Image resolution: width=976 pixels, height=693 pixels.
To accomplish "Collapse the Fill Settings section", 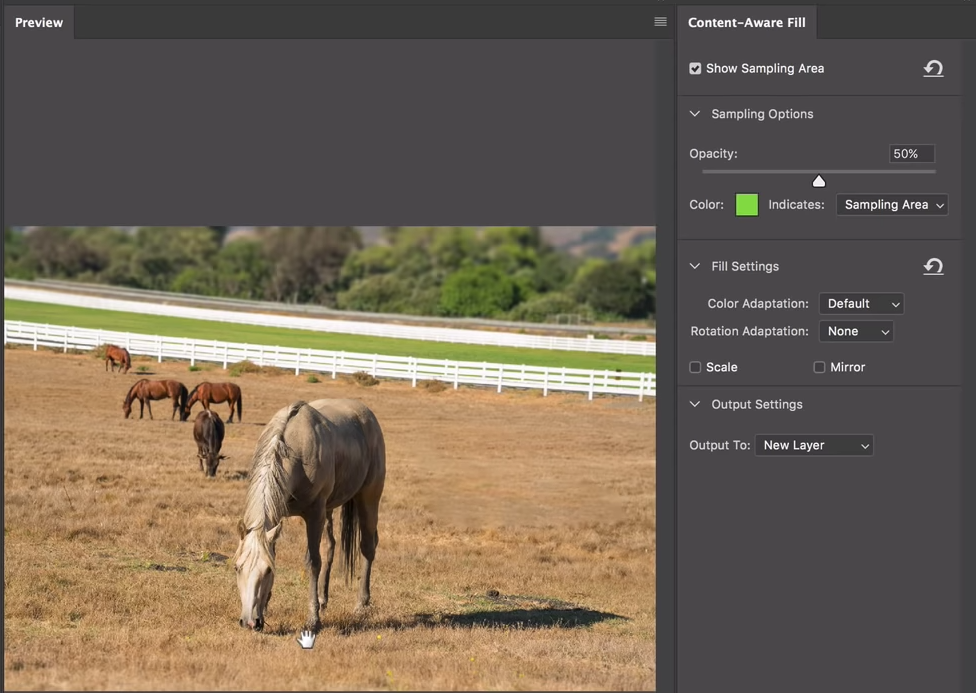I will [x=695, y=266].
